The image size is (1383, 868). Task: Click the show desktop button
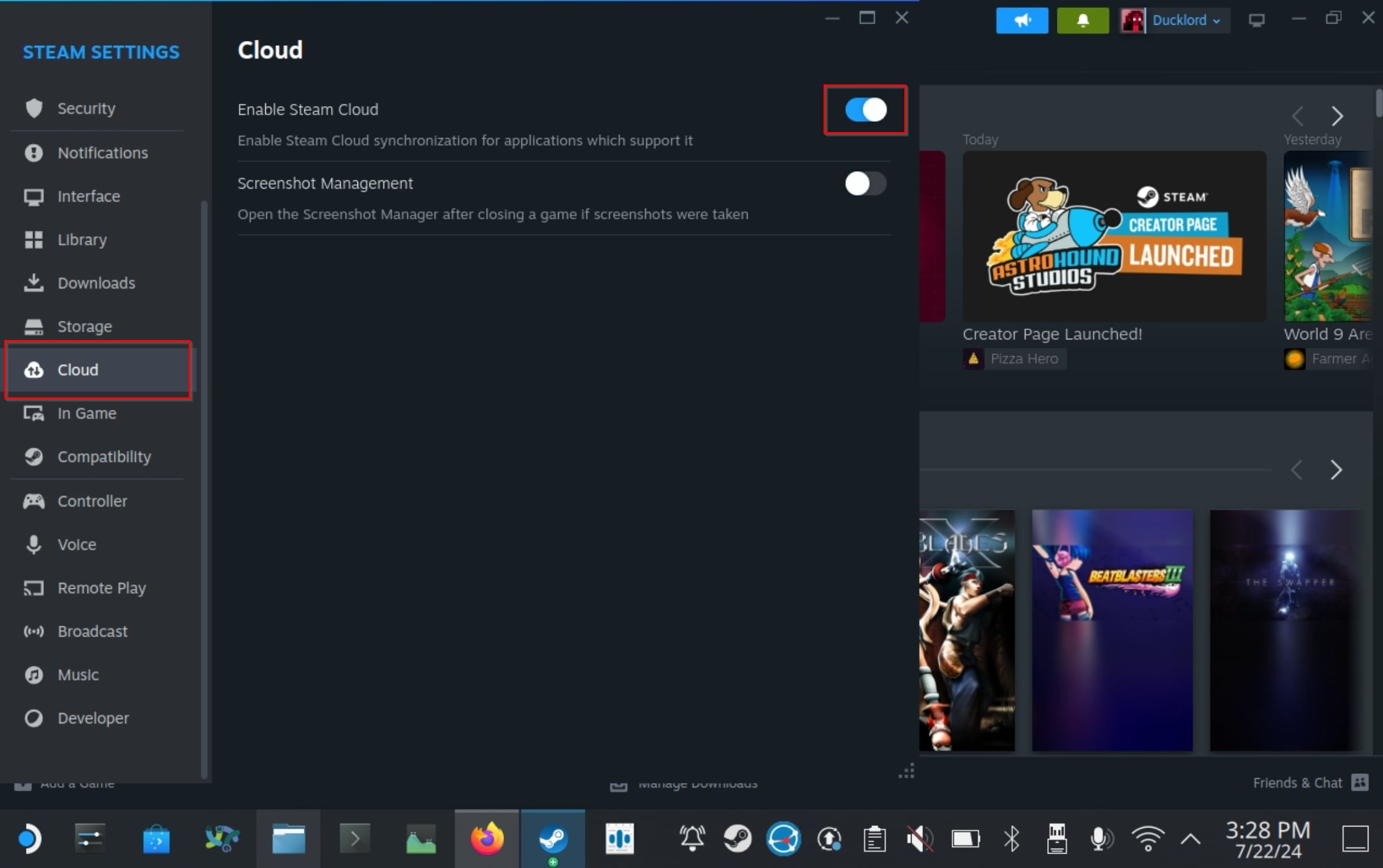pyautogui.click(x=1355, y=838)
